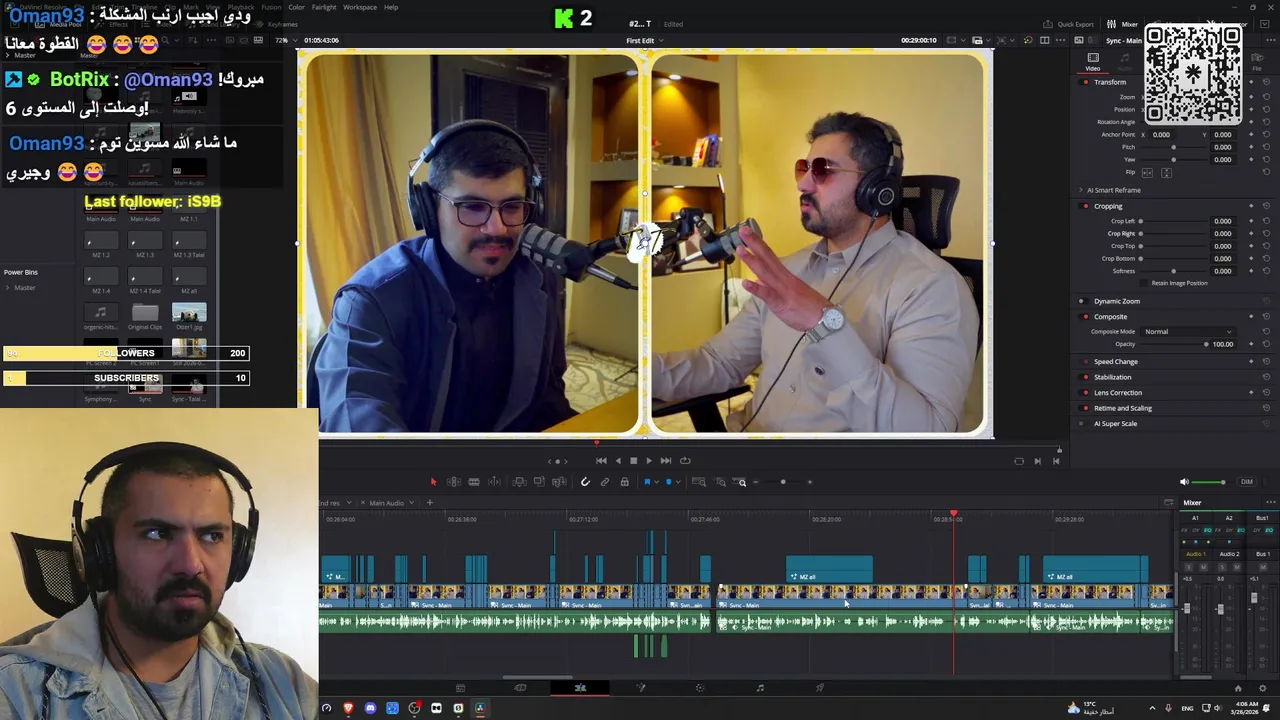Toggle the Linked Selection chain icon
This screenshot has height=720, width=1280.
pyautogui.click(x=605, y=482)
